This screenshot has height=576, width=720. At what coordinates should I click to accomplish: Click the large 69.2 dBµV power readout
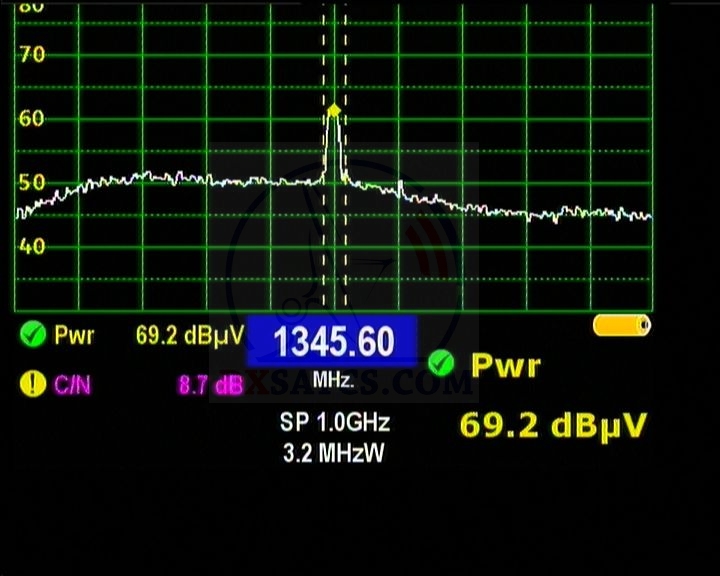[x=553, y=425]
